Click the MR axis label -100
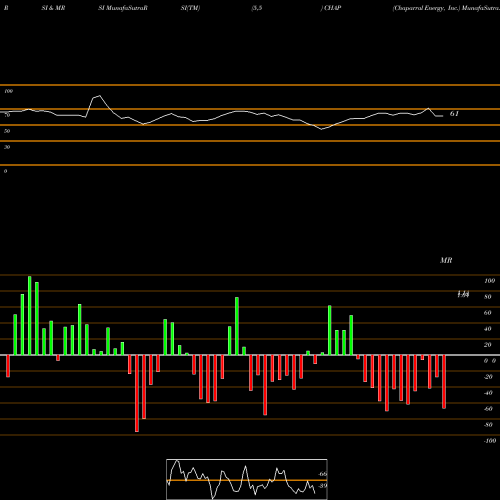 point(489,441)
